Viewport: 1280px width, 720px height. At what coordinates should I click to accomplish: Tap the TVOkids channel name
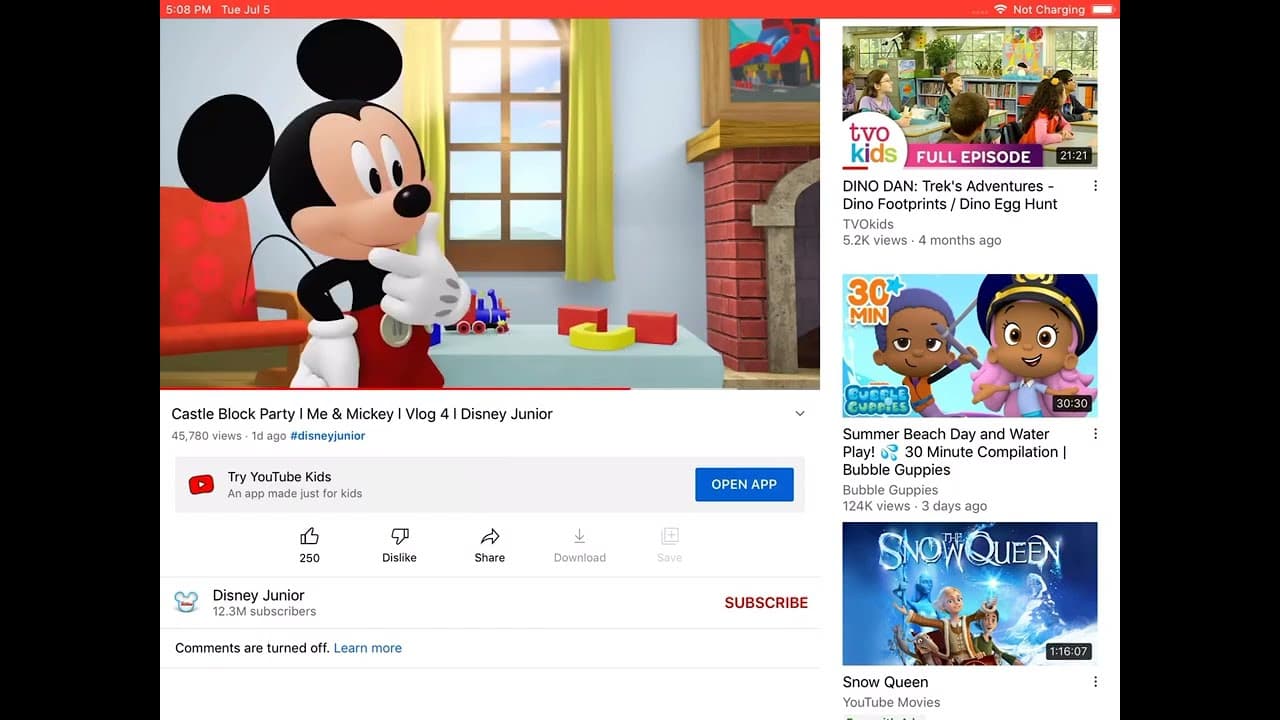868,224
